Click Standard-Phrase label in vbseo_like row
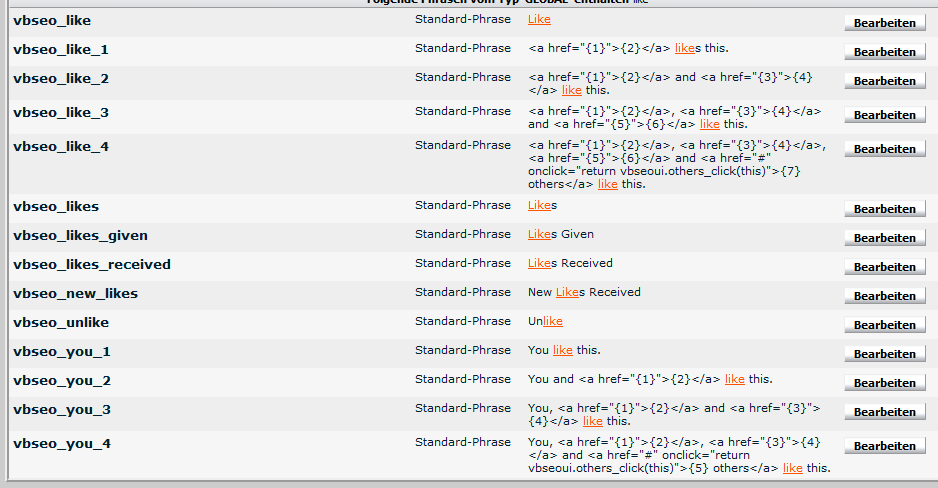The height and width of the screenshot is (488, 938). (463, 19)
